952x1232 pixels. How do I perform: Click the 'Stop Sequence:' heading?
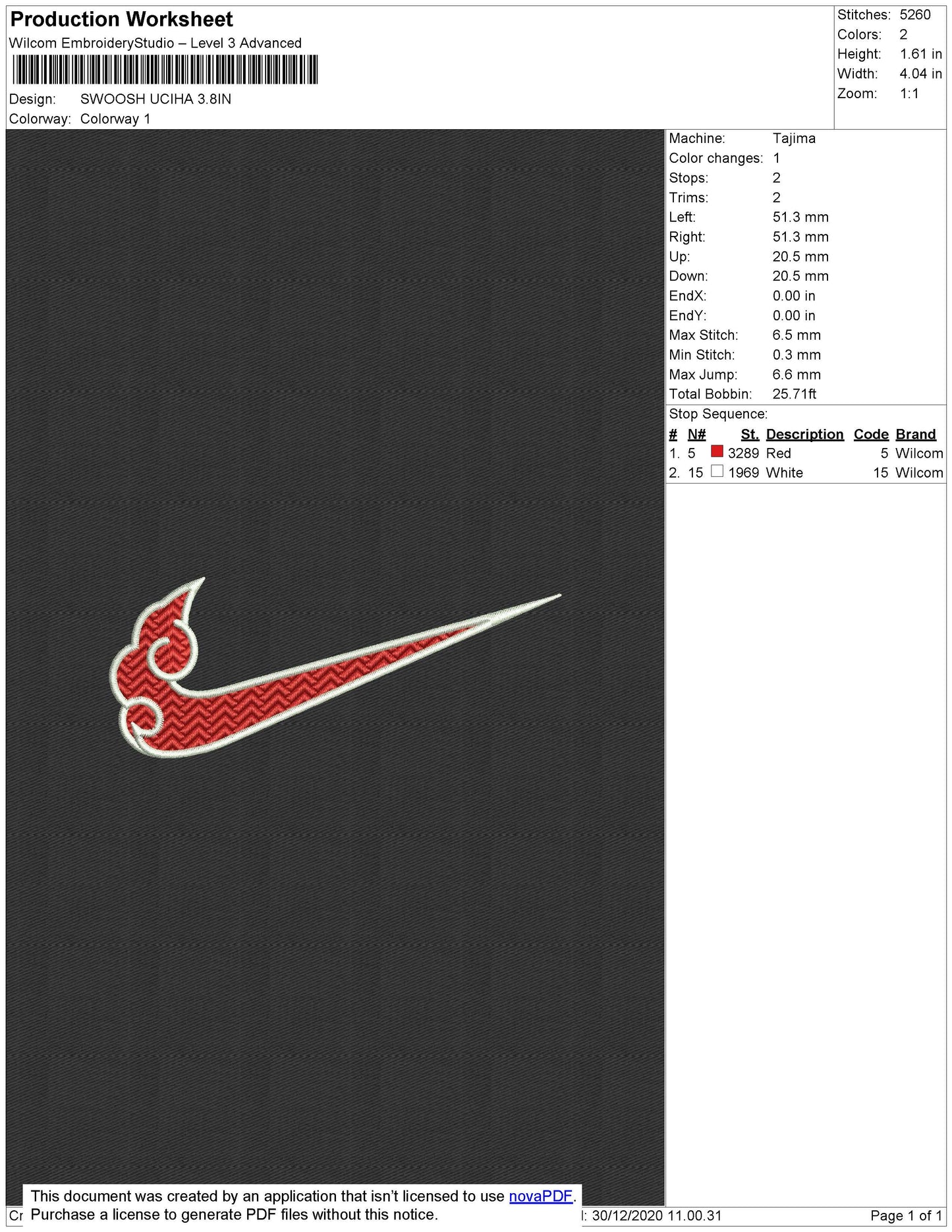tap(718, 414)
